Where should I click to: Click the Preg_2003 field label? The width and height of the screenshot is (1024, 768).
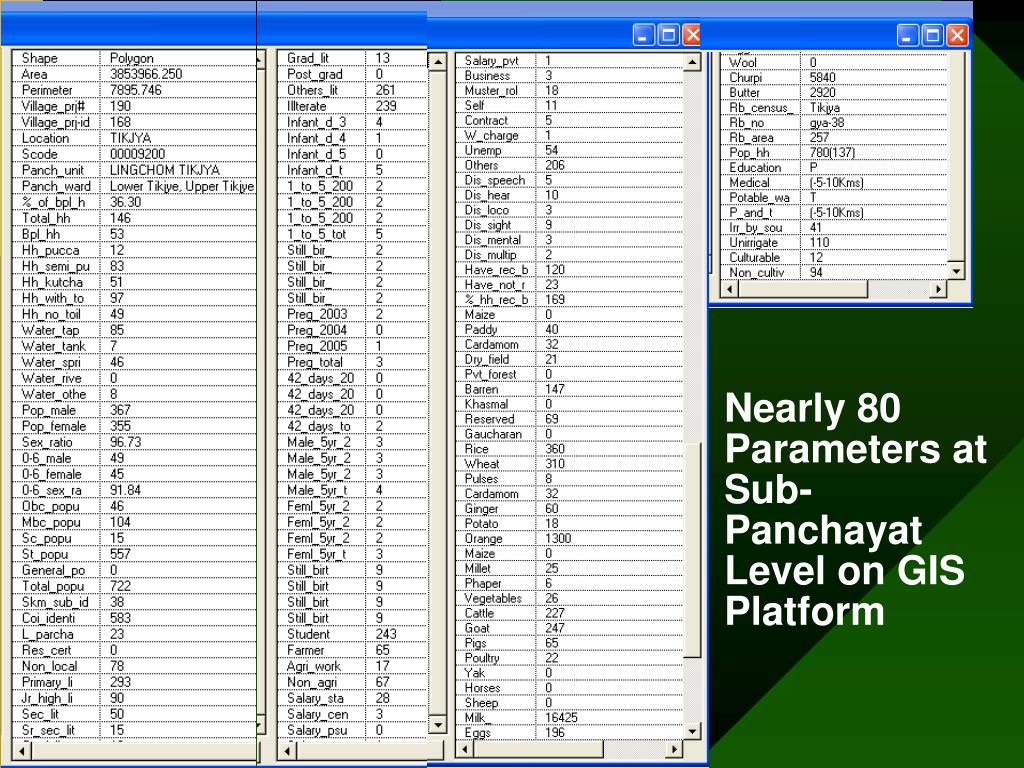coord(317,314)
